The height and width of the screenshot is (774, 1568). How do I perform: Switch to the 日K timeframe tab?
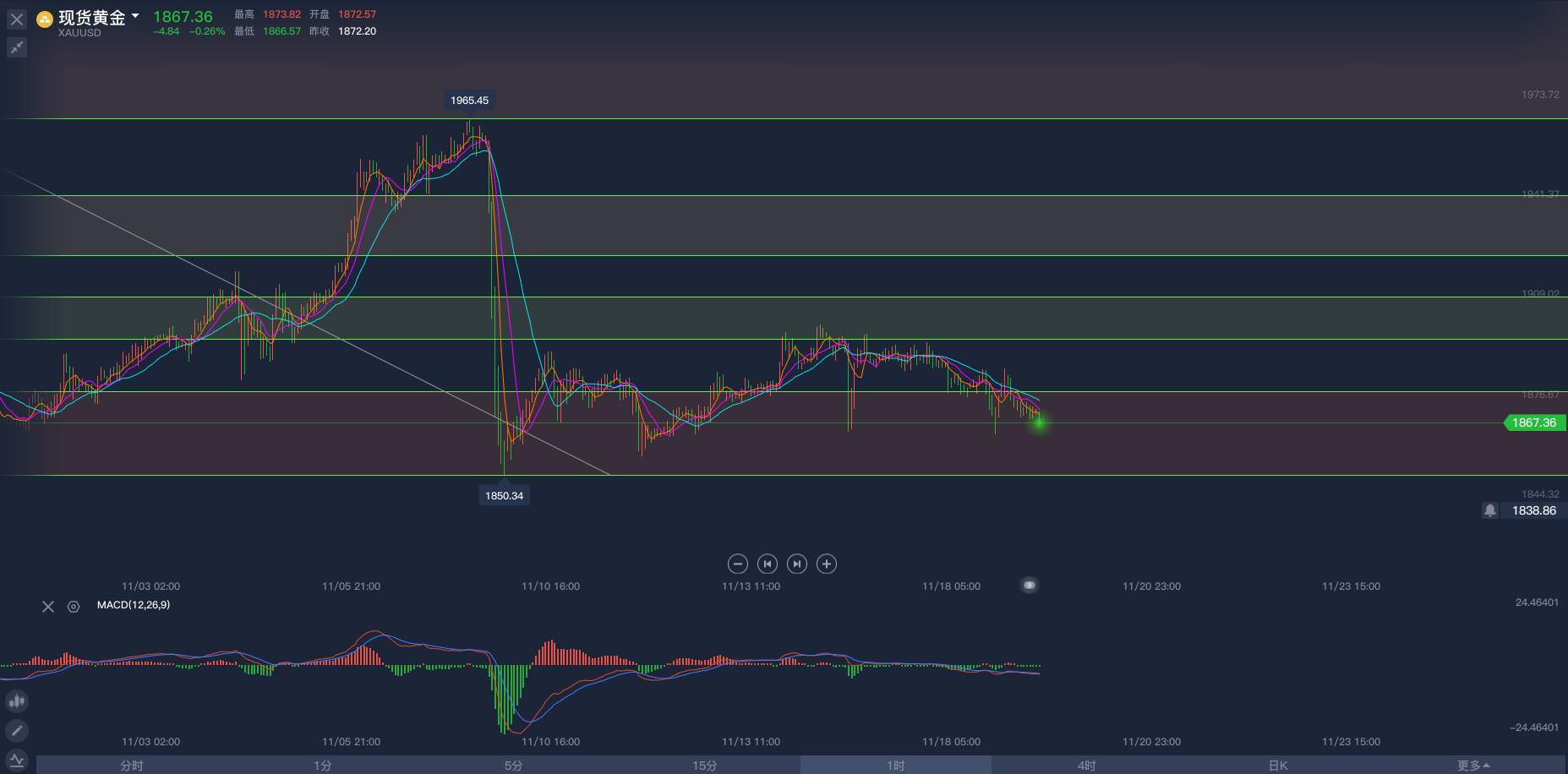pos(1278,766)
